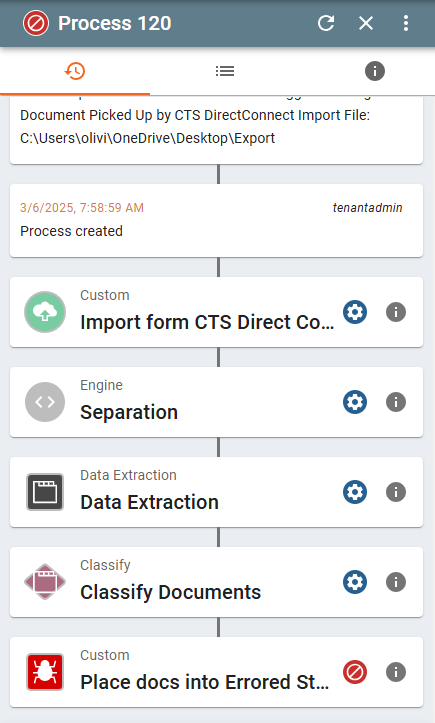Viewport: 435px width, 723px height.
Task: Click the red bug icon for Errored step
Action: coord(45,672)
